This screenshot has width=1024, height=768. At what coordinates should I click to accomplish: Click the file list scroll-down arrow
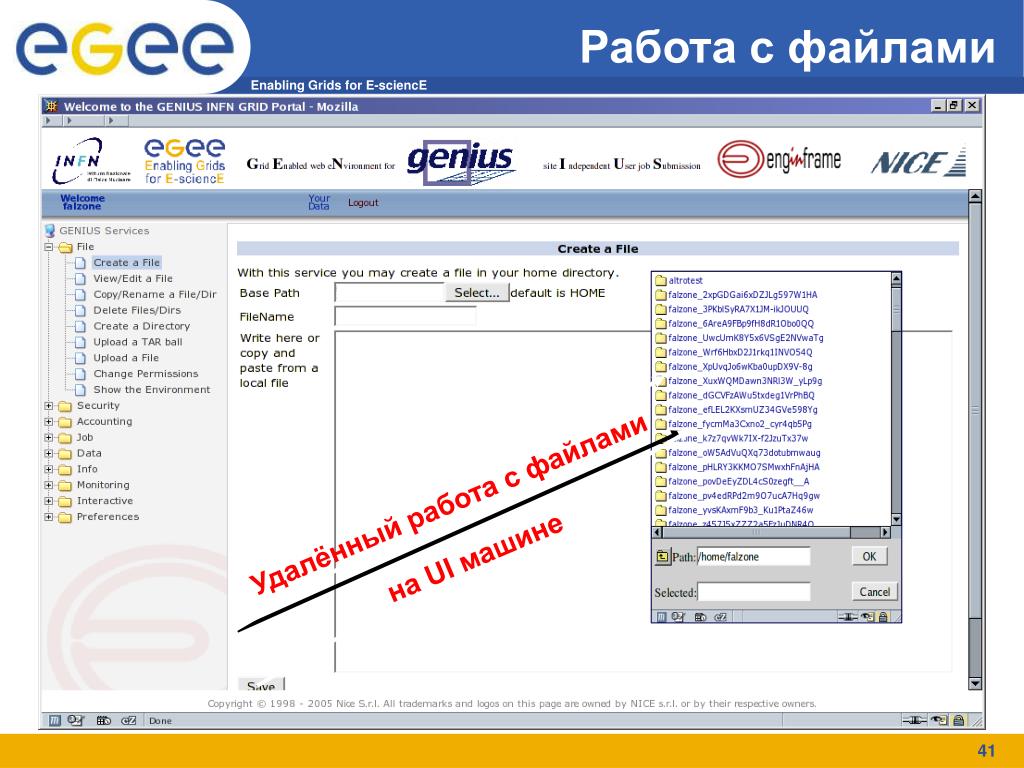(896, 519)
